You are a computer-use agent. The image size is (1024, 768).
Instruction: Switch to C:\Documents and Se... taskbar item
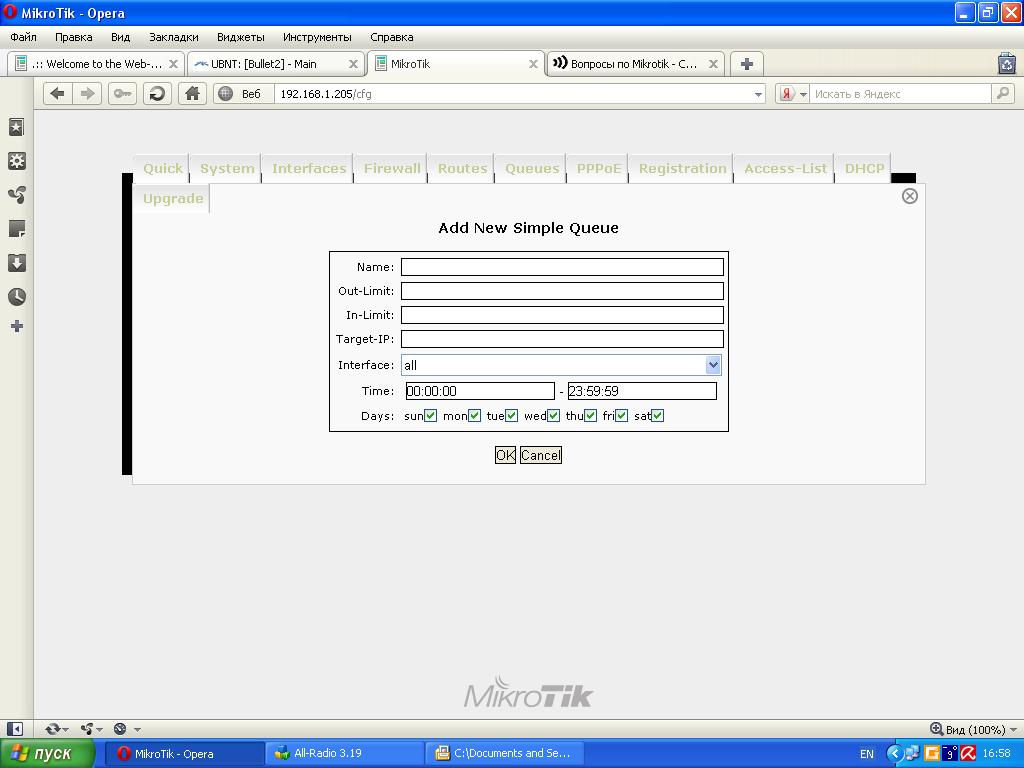[505, 754]
